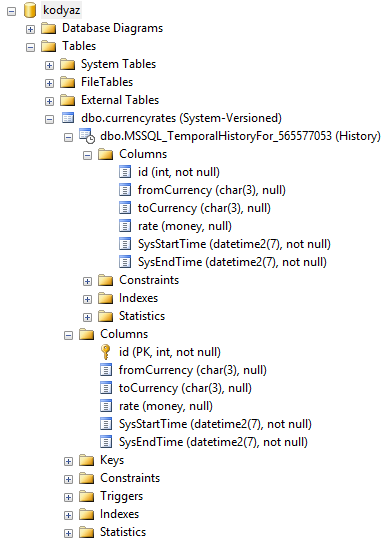Select main table column fromCurrency (char(3), null)
Screen dimensions: 386x541
click(x=193, y=370)
